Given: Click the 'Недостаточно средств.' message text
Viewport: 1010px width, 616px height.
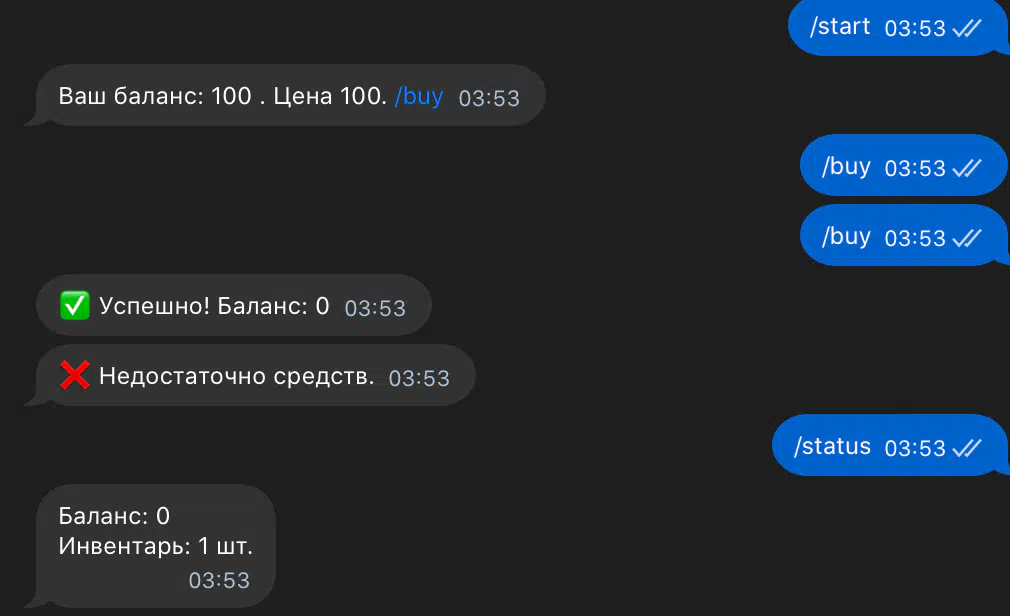Looking at the screenshot, I should (x=236, y=376).
